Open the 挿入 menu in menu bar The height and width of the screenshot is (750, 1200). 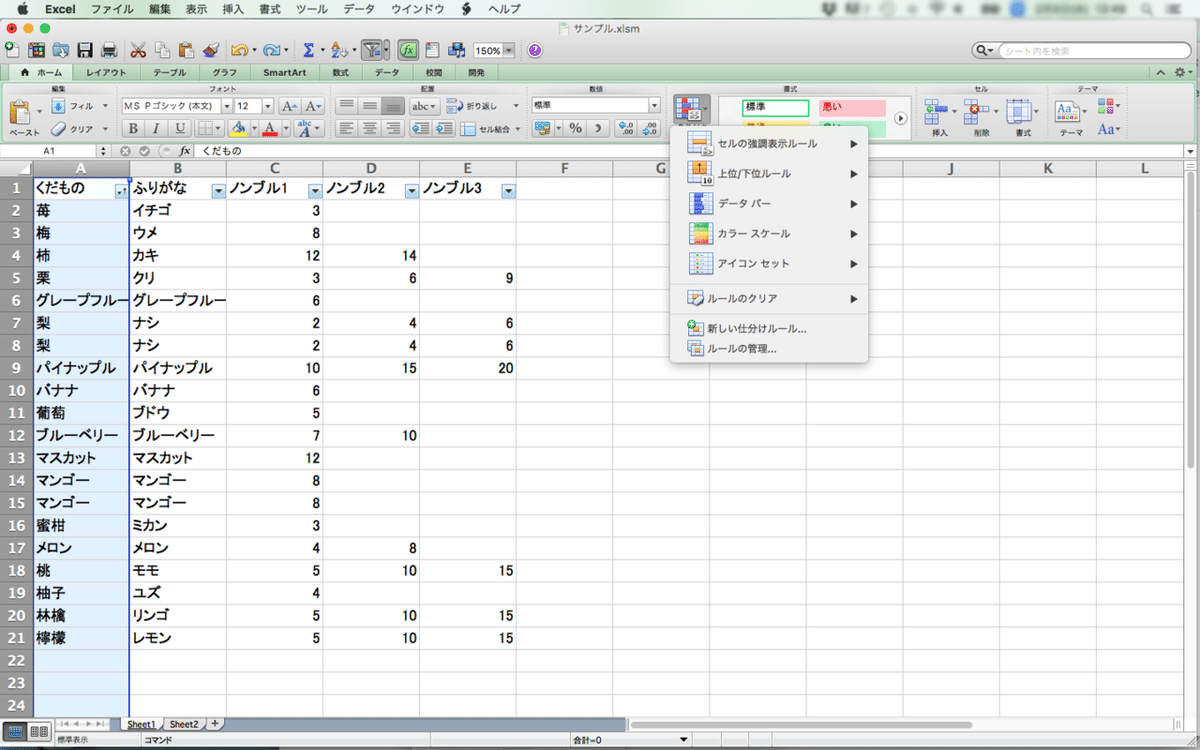[x=232, y=9]
